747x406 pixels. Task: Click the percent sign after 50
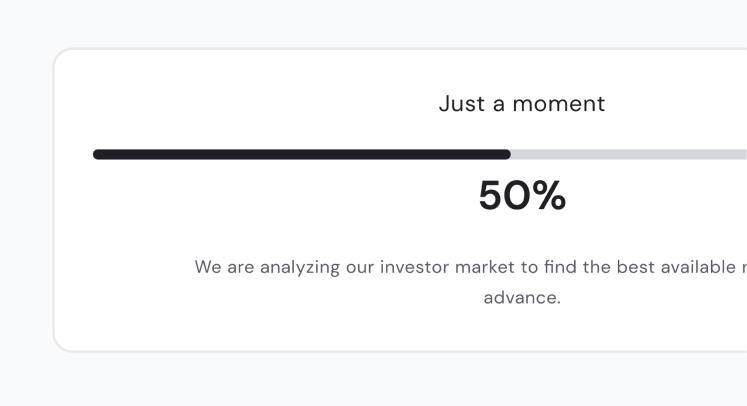[549, 195]
